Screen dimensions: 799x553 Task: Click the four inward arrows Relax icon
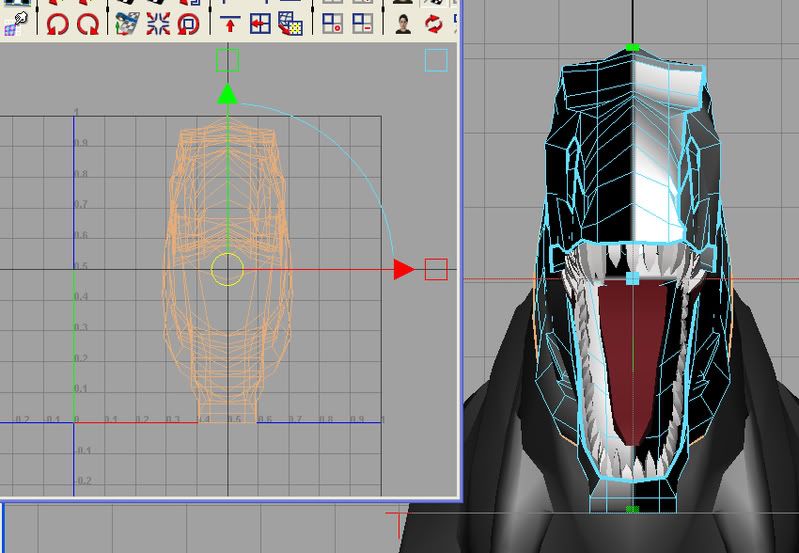(155, 23)
